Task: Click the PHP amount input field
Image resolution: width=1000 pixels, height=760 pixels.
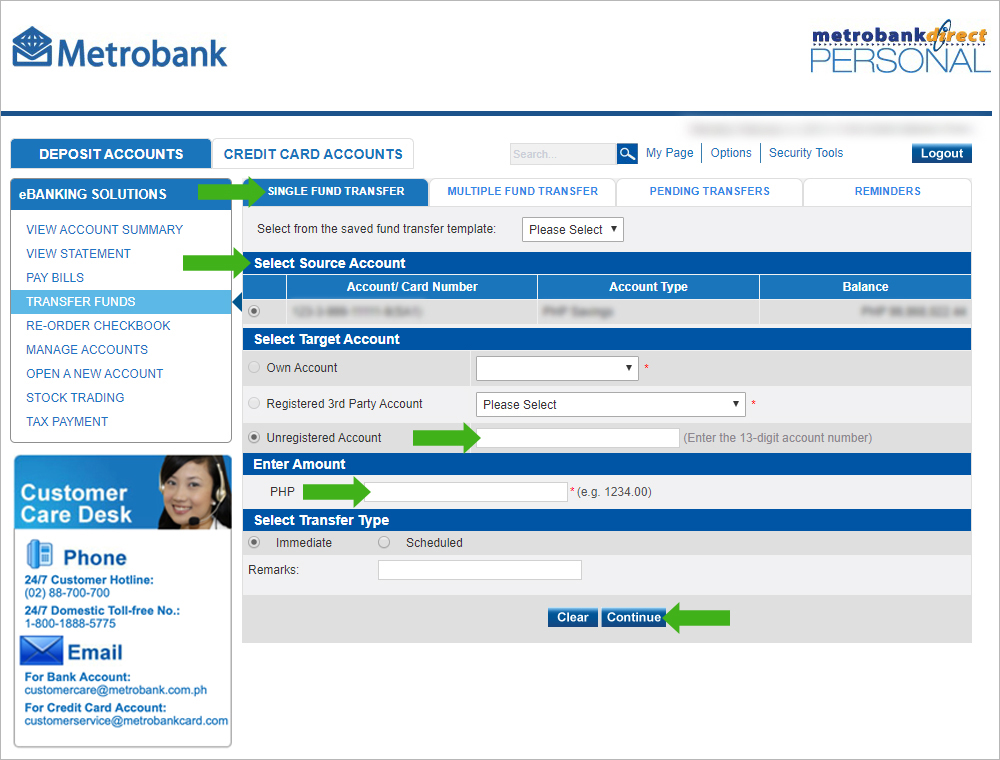Action: [466, 492]
